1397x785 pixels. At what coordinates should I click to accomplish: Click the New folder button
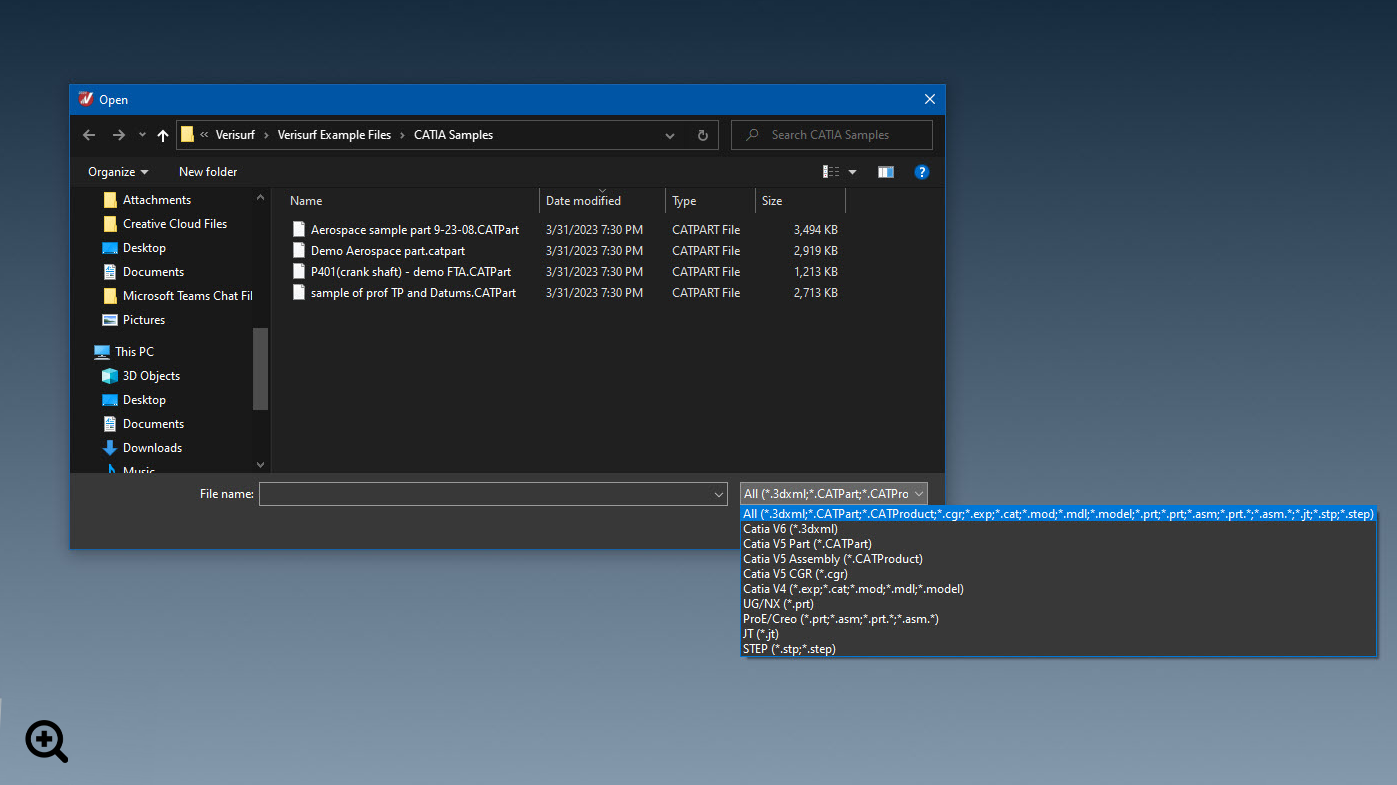(208, 172)
